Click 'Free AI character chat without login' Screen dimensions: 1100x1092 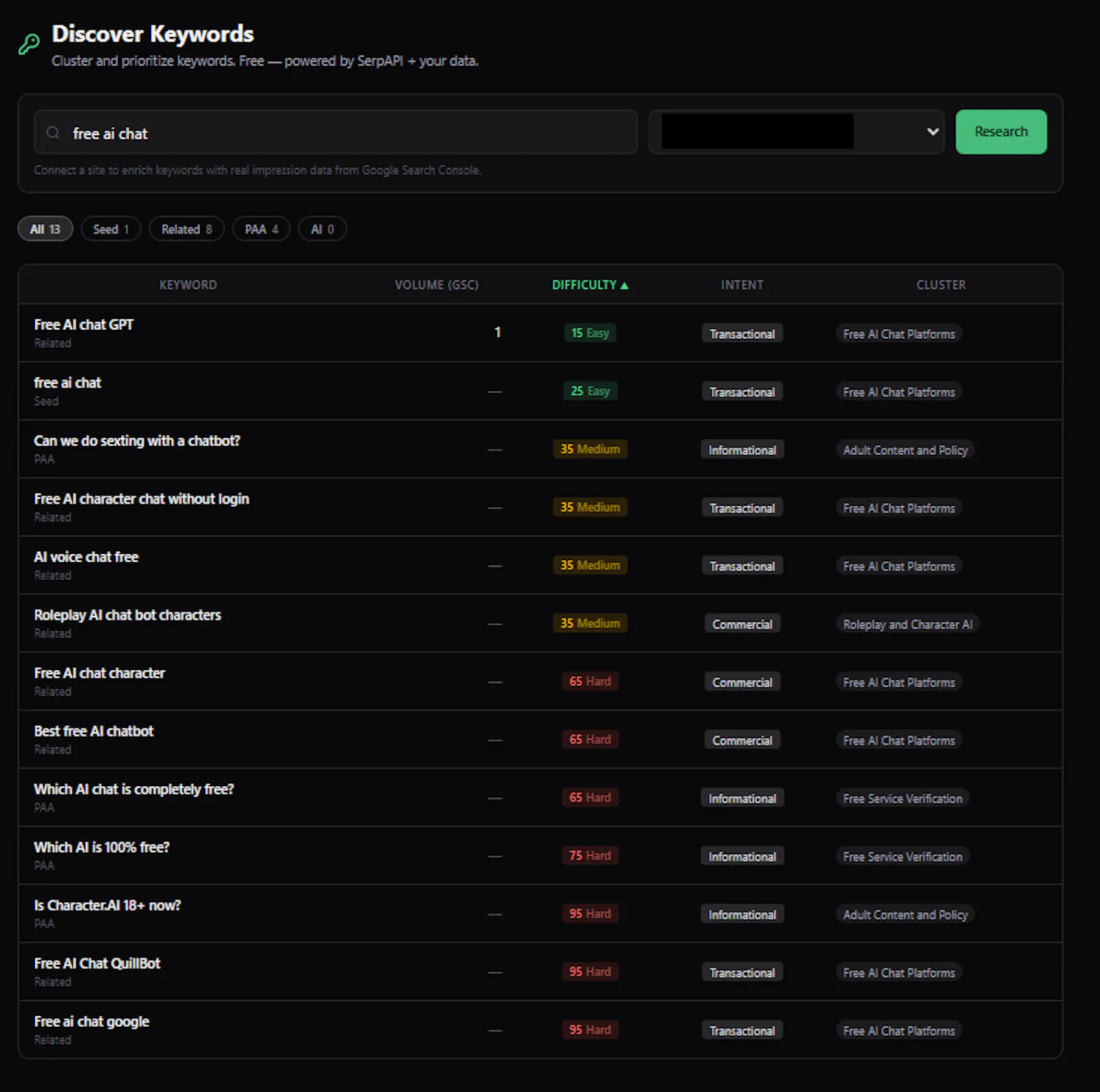pos(142,499)
